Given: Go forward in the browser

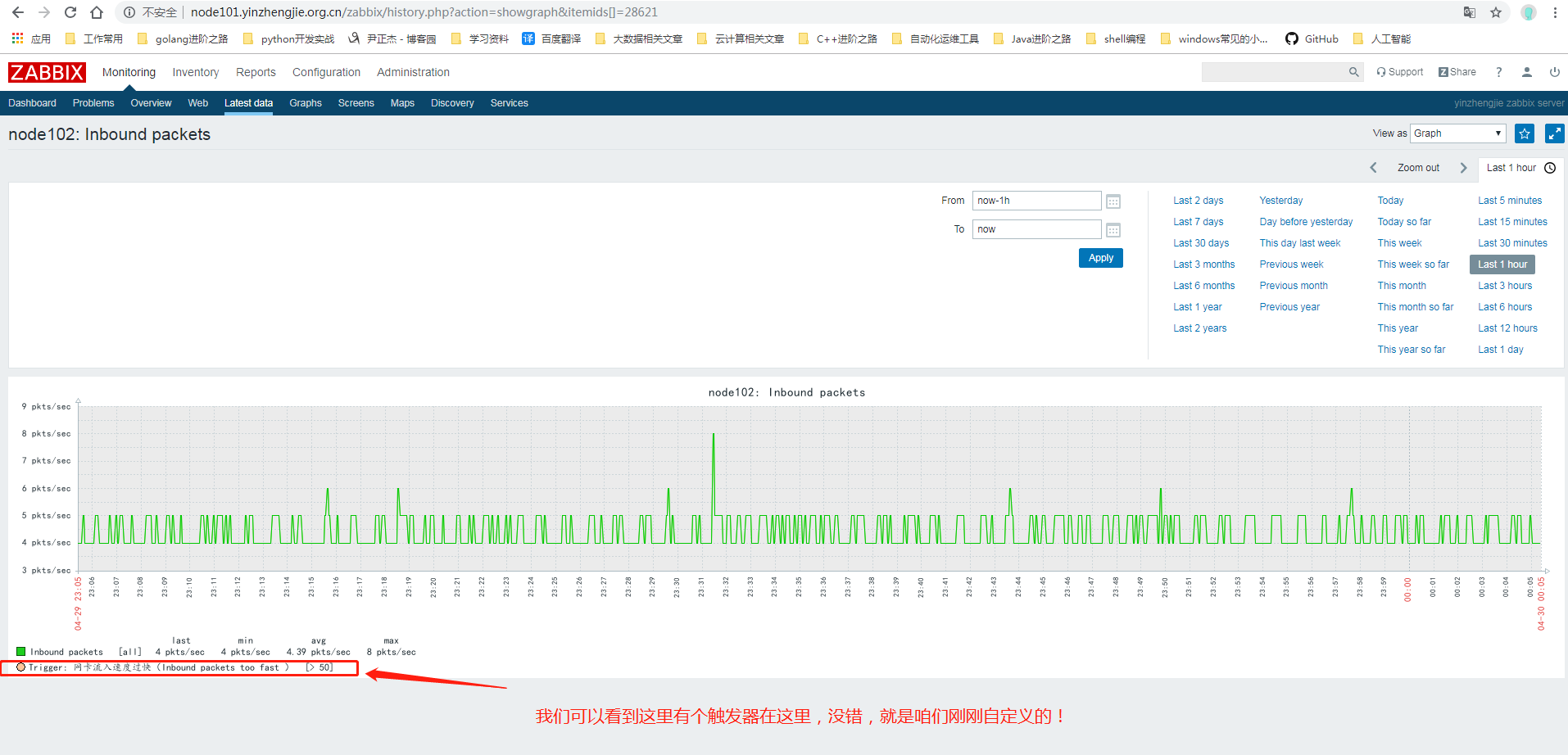Looking at the screenshot, I should (44, 12).
